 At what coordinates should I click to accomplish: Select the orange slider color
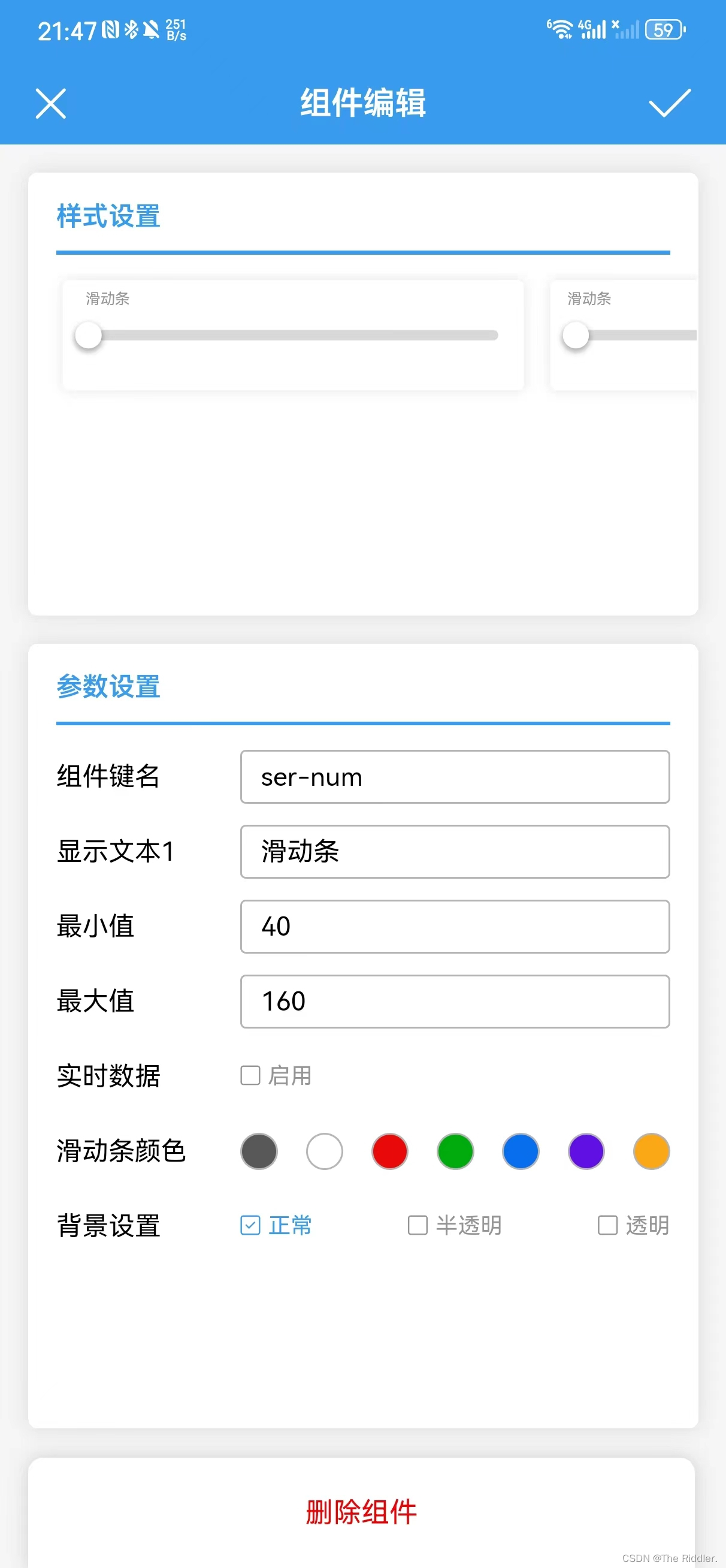(x=651, y=1151)
